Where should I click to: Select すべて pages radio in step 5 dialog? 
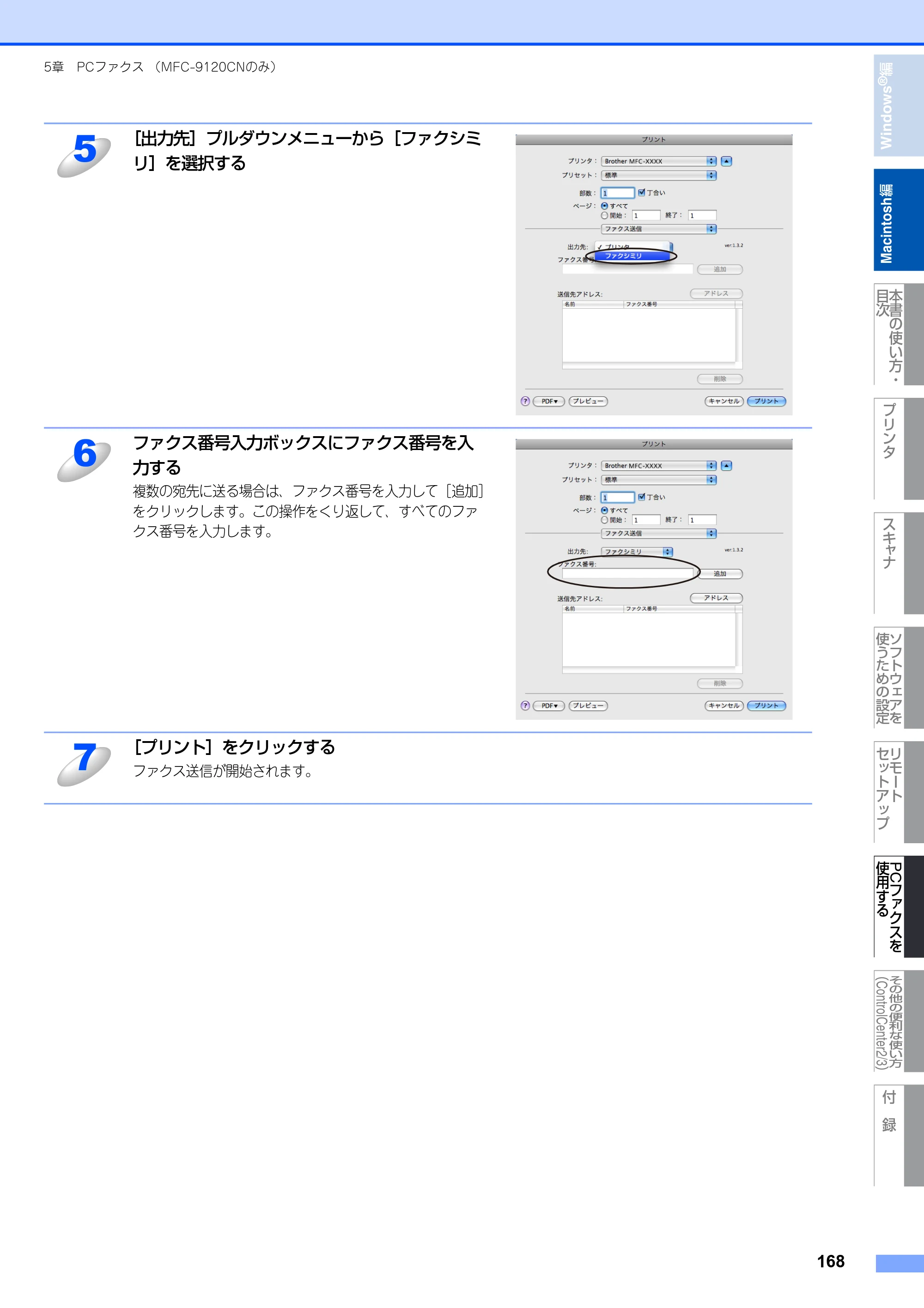pyautogui.click(x=604, y=206)
